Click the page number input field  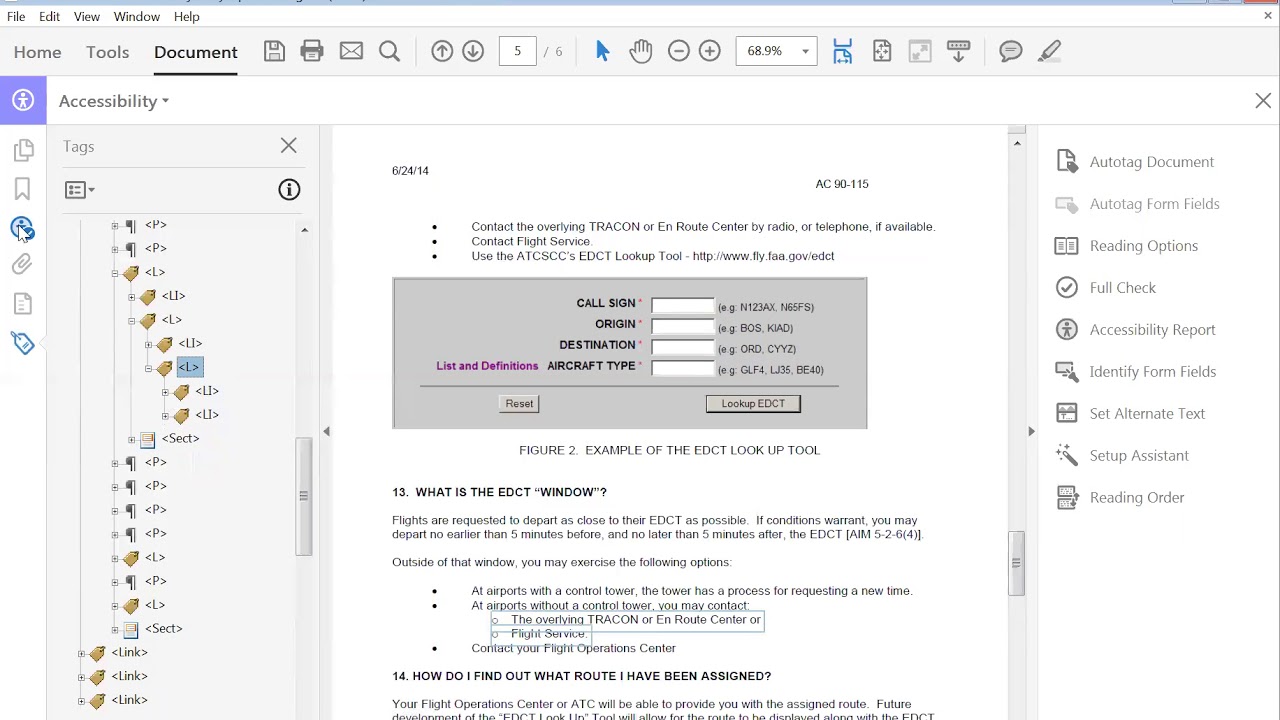tap(517, 52)
